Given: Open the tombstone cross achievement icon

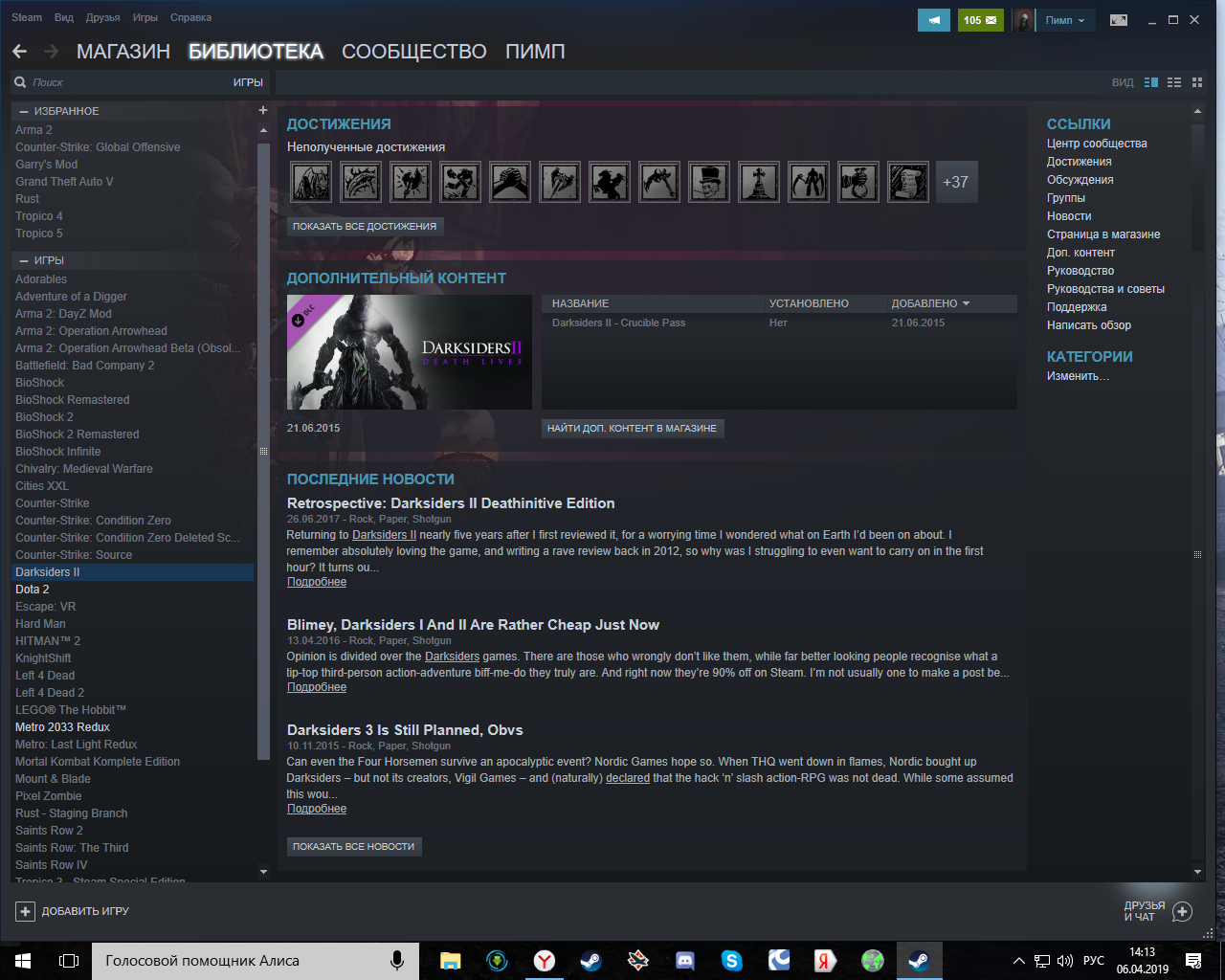Looking at the screenshot, I should point(759,181).
